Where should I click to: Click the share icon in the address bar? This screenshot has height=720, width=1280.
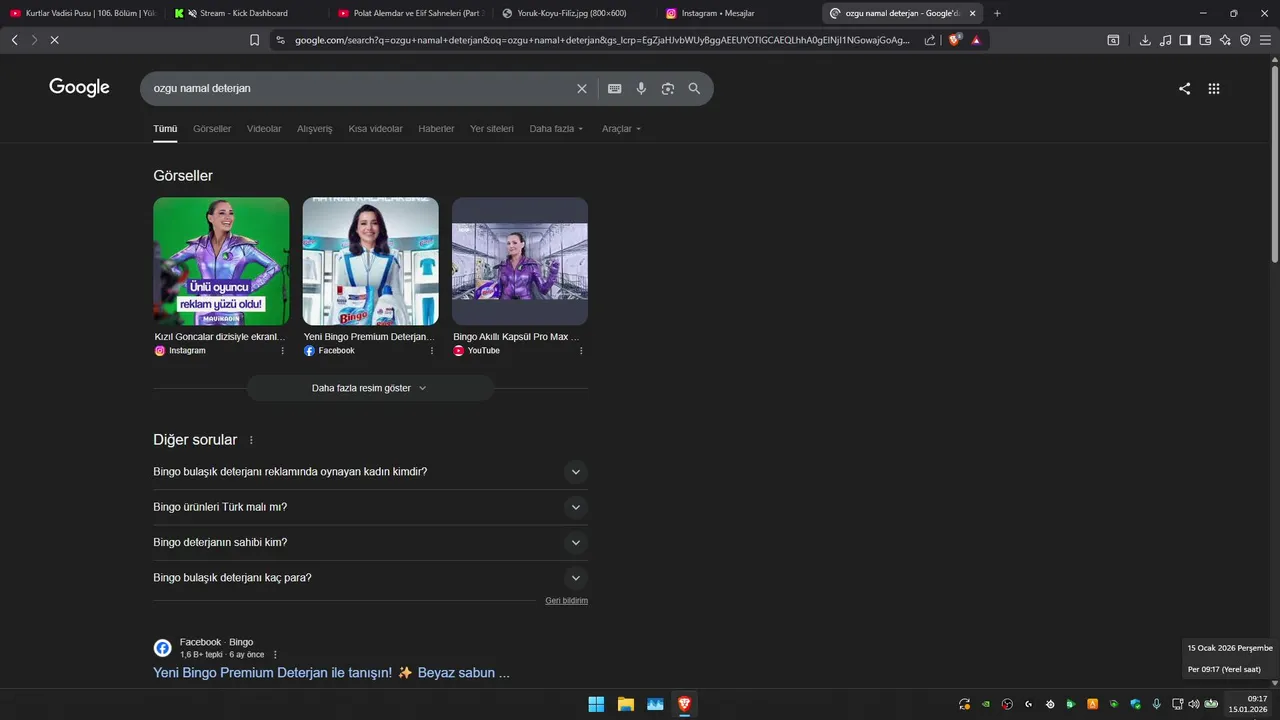(930, 40)
